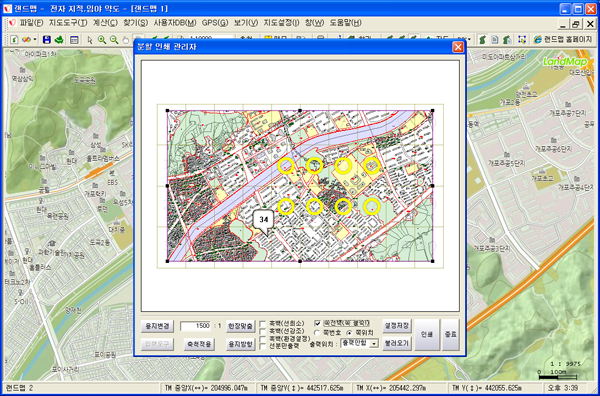The image size is (600, 396).
Task: Select the 쪽번호 radio button
Action: [317, 333]
